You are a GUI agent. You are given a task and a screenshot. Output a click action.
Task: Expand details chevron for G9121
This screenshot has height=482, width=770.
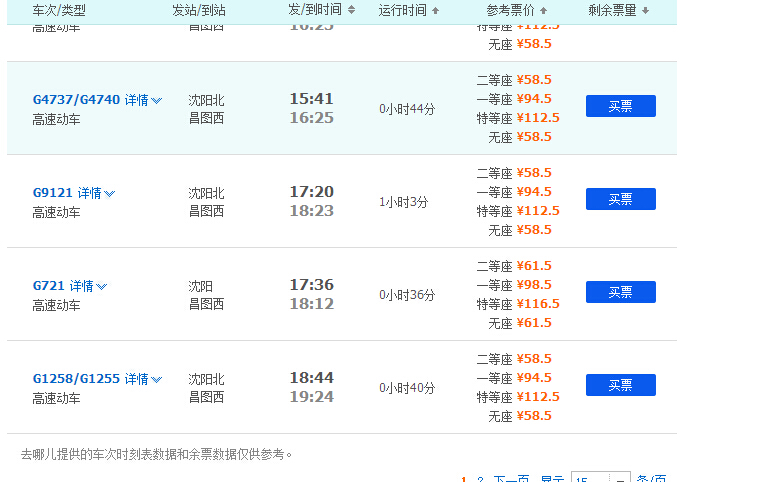pos(110,194)
